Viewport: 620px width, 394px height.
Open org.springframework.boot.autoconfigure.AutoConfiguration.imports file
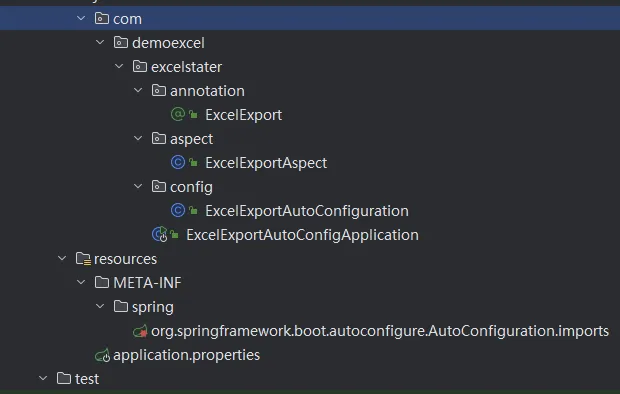coord(380,331)
